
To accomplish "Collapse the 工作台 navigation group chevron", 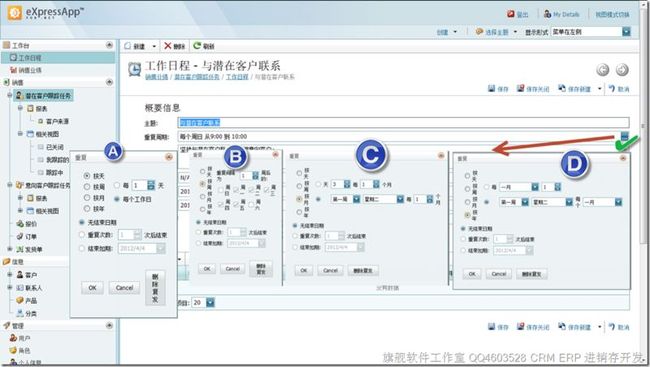I will point(109,45).
